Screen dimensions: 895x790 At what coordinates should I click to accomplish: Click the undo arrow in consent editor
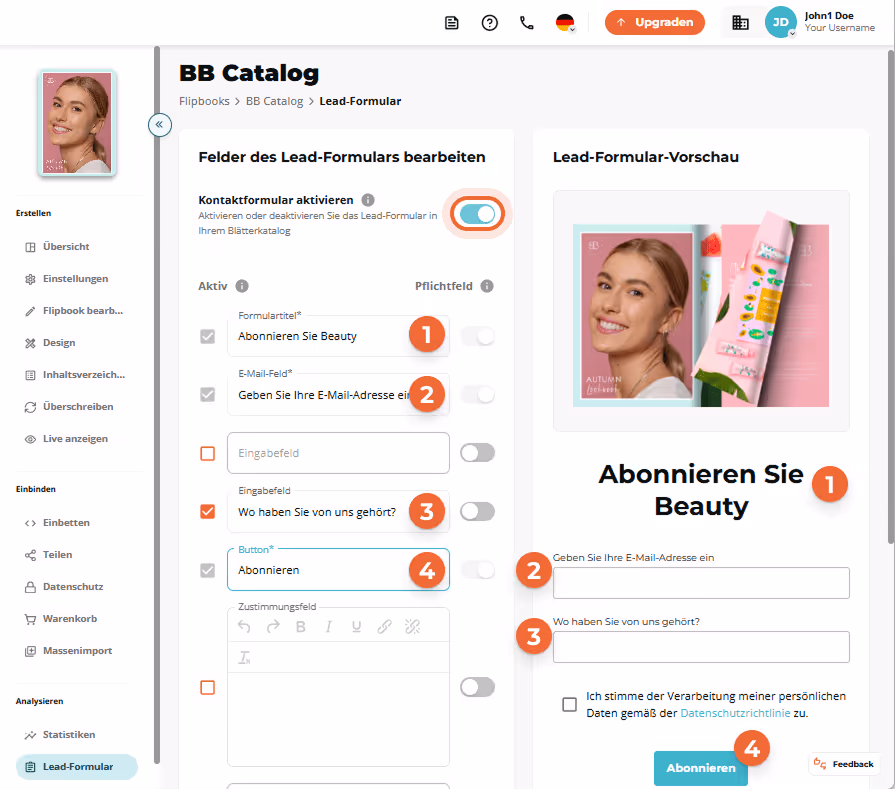pyautogui.click(x=244, y=627)
